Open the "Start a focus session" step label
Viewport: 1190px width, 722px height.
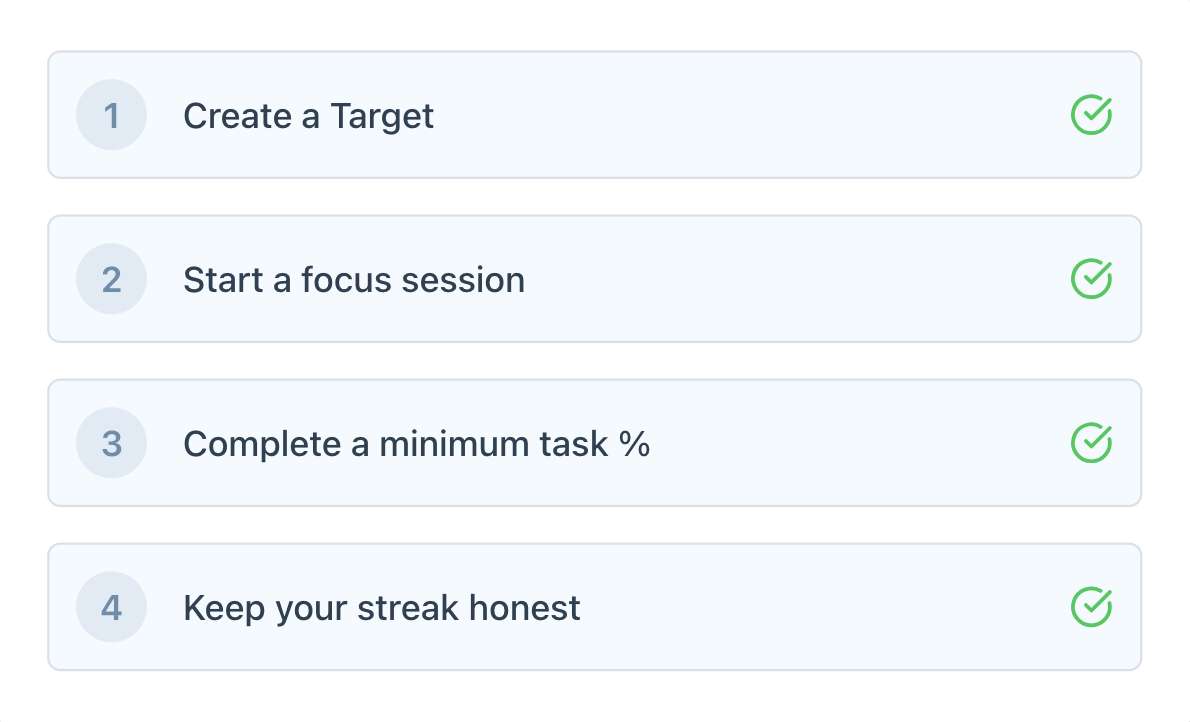(x=353, y=280)
